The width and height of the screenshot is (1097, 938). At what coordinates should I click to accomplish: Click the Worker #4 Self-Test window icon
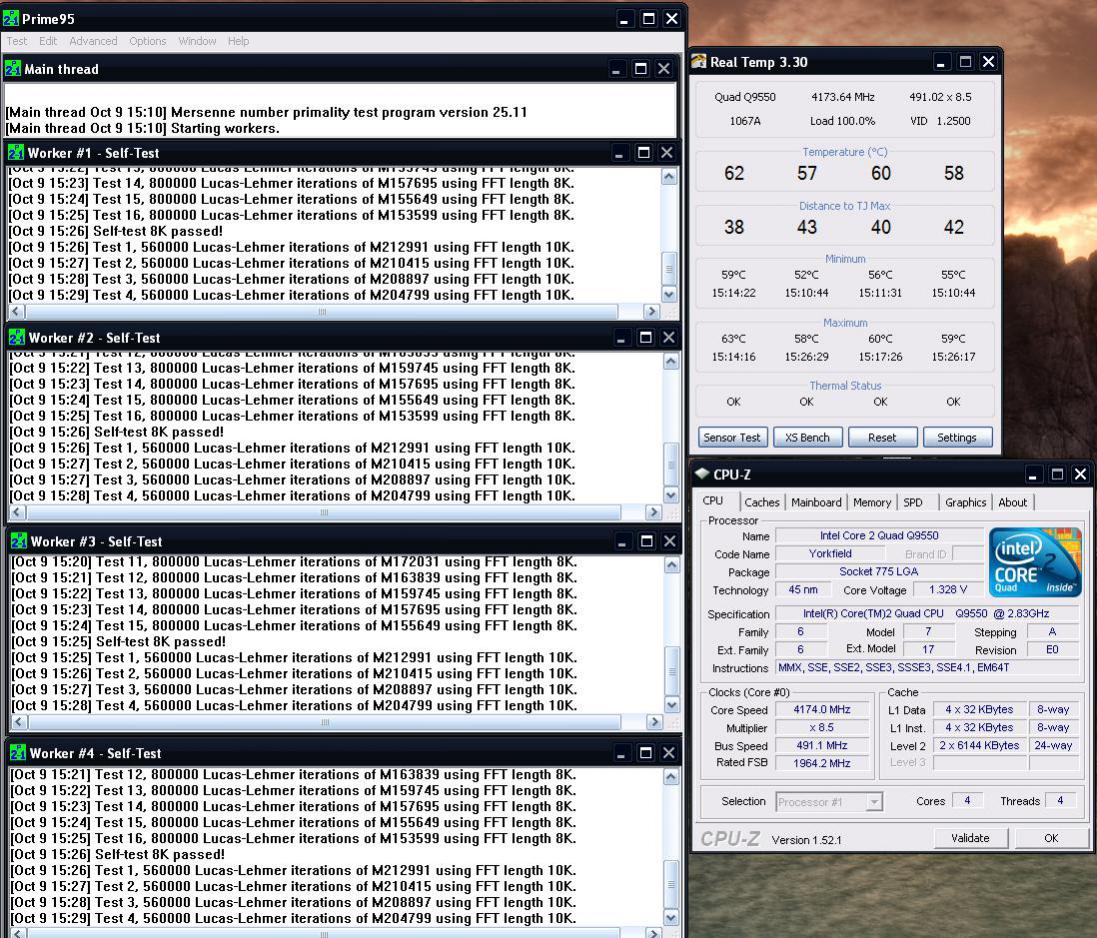tap(18, 753)
